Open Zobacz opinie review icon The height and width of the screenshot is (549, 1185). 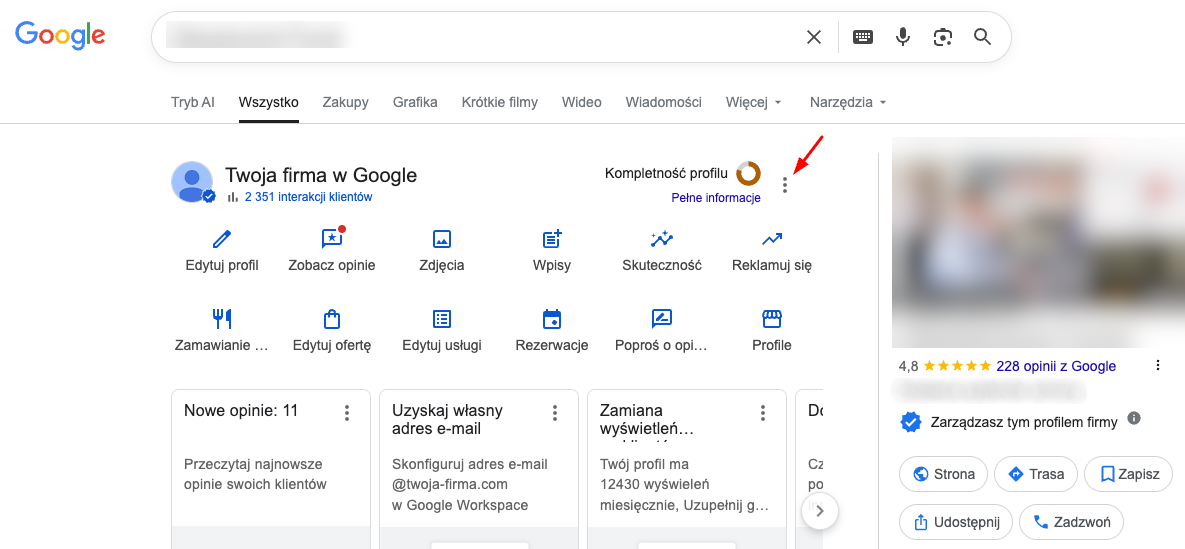pos(332,238)
